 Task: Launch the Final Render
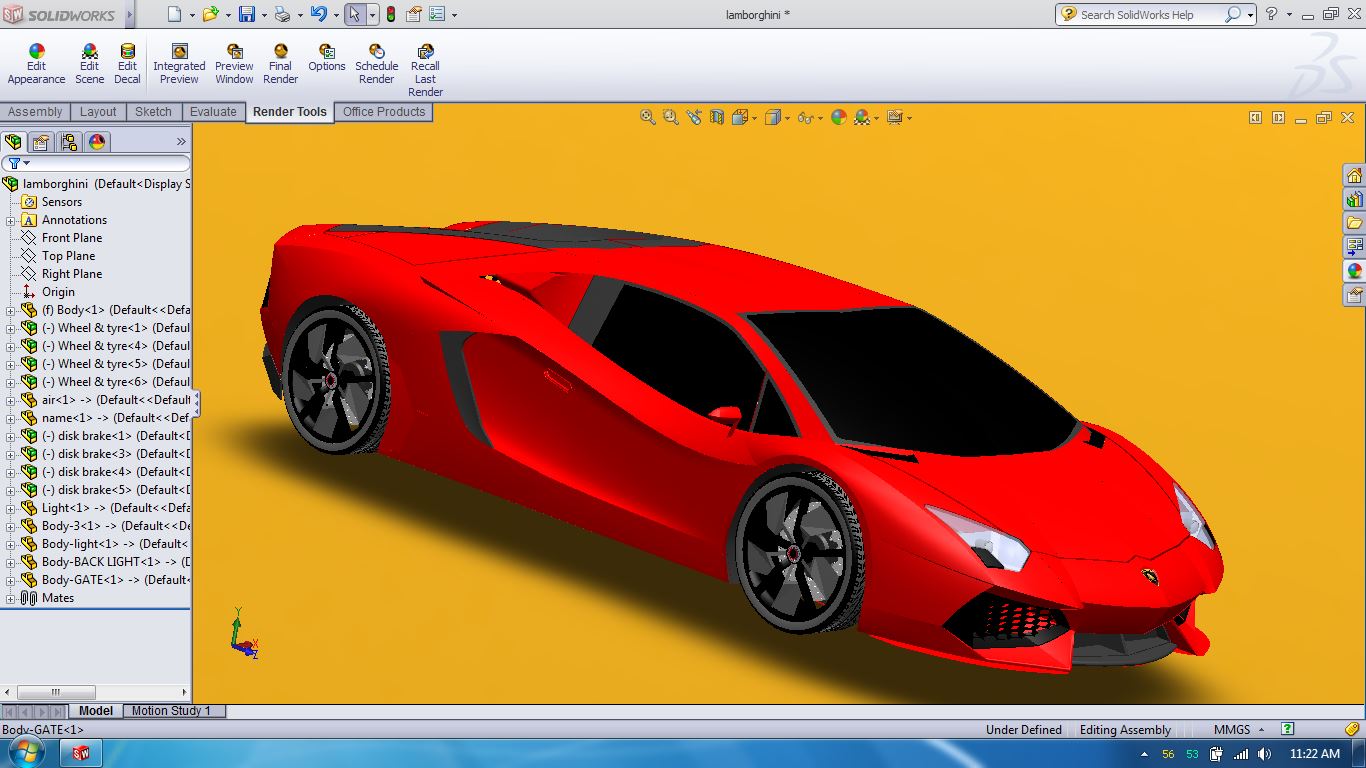click(280, 64)
